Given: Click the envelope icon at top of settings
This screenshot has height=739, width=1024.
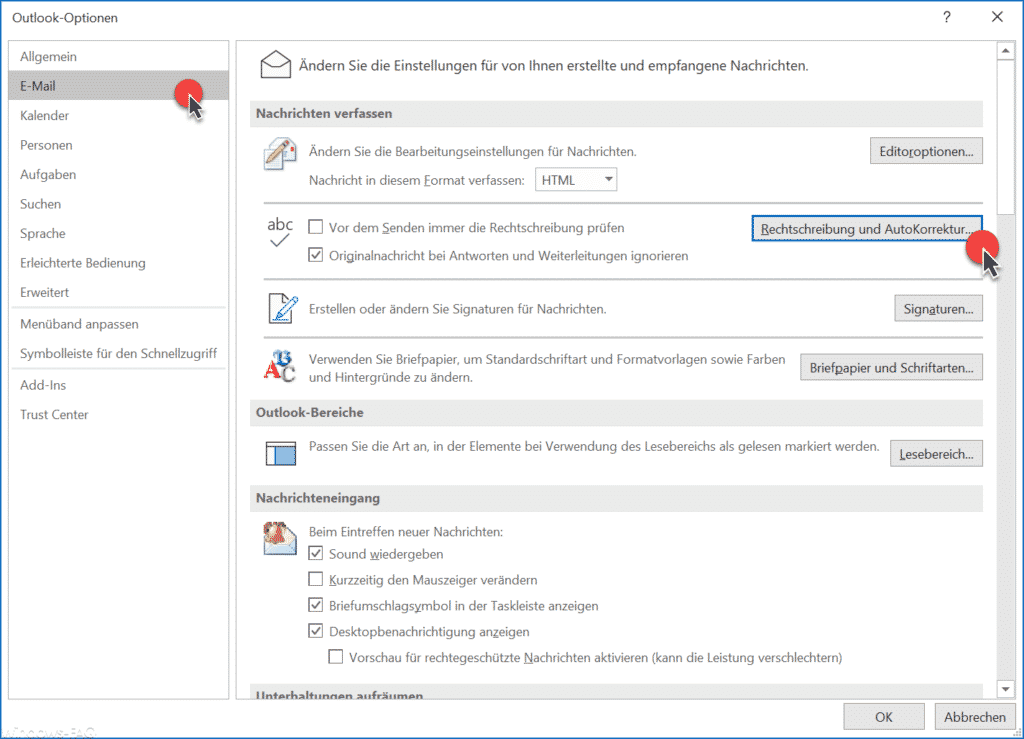Looking at the screenshot, I should pyautogui.click(x=276, y=65).
